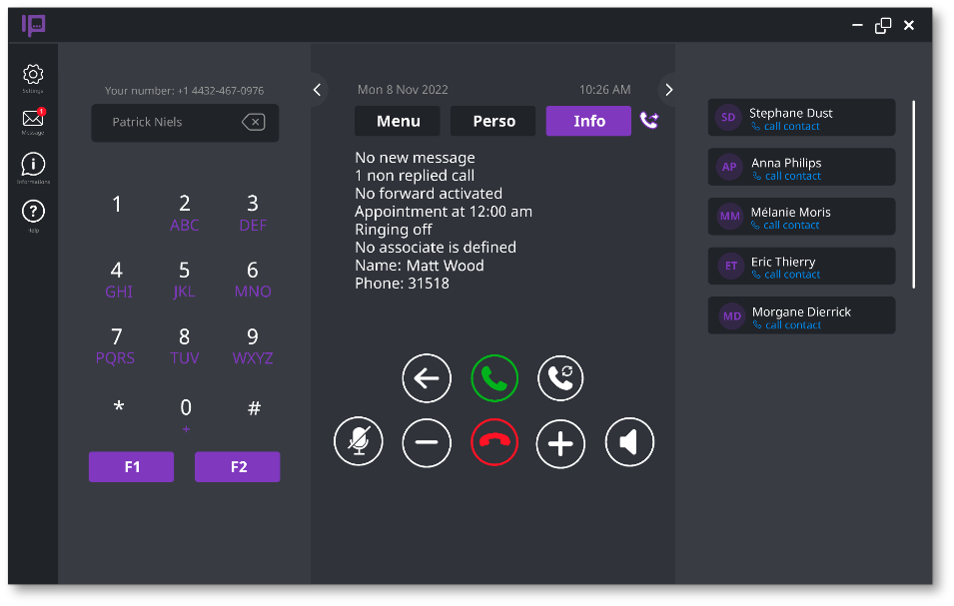Click call contact under Anna Philips
This screenshot has width=954, height=606.
tap(791, 176)
